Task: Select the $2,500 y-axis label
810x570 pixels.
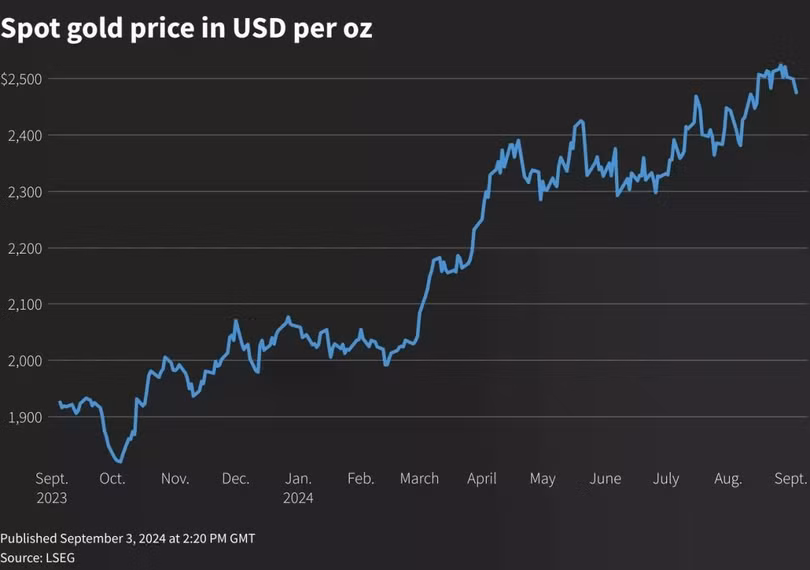Action: point(21,78)
